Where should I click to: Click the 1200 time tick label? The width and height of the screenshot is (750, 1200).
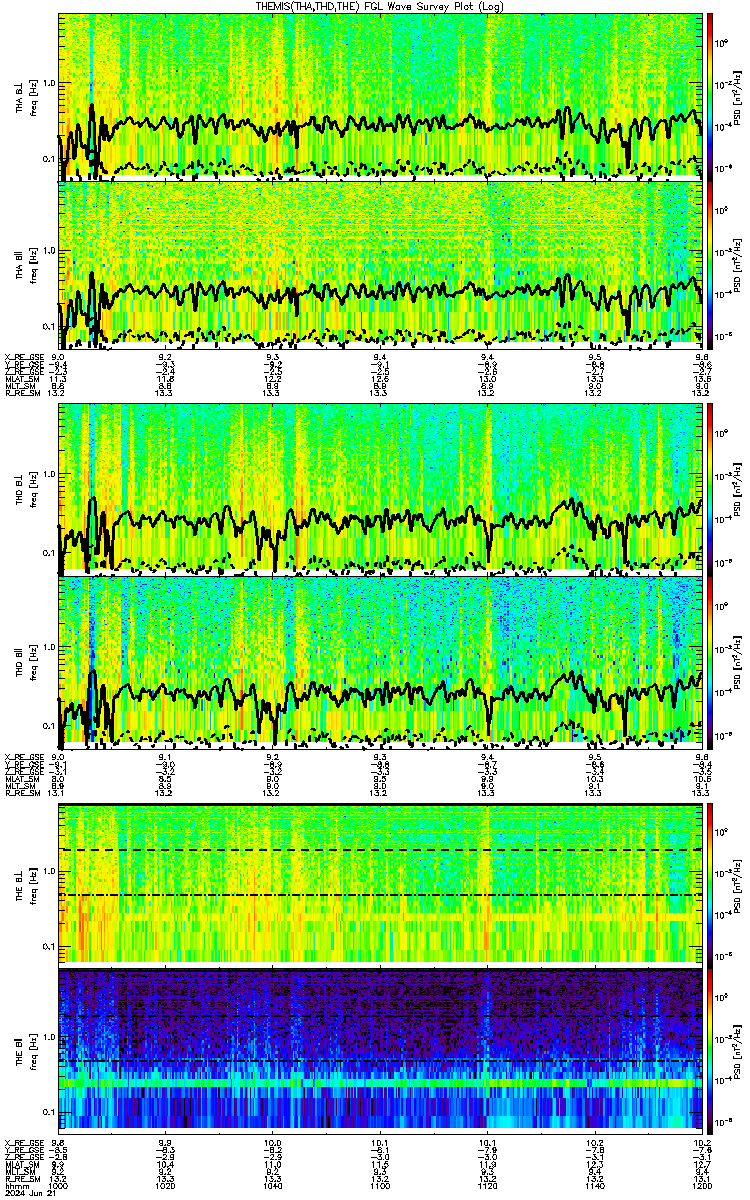701,1185
